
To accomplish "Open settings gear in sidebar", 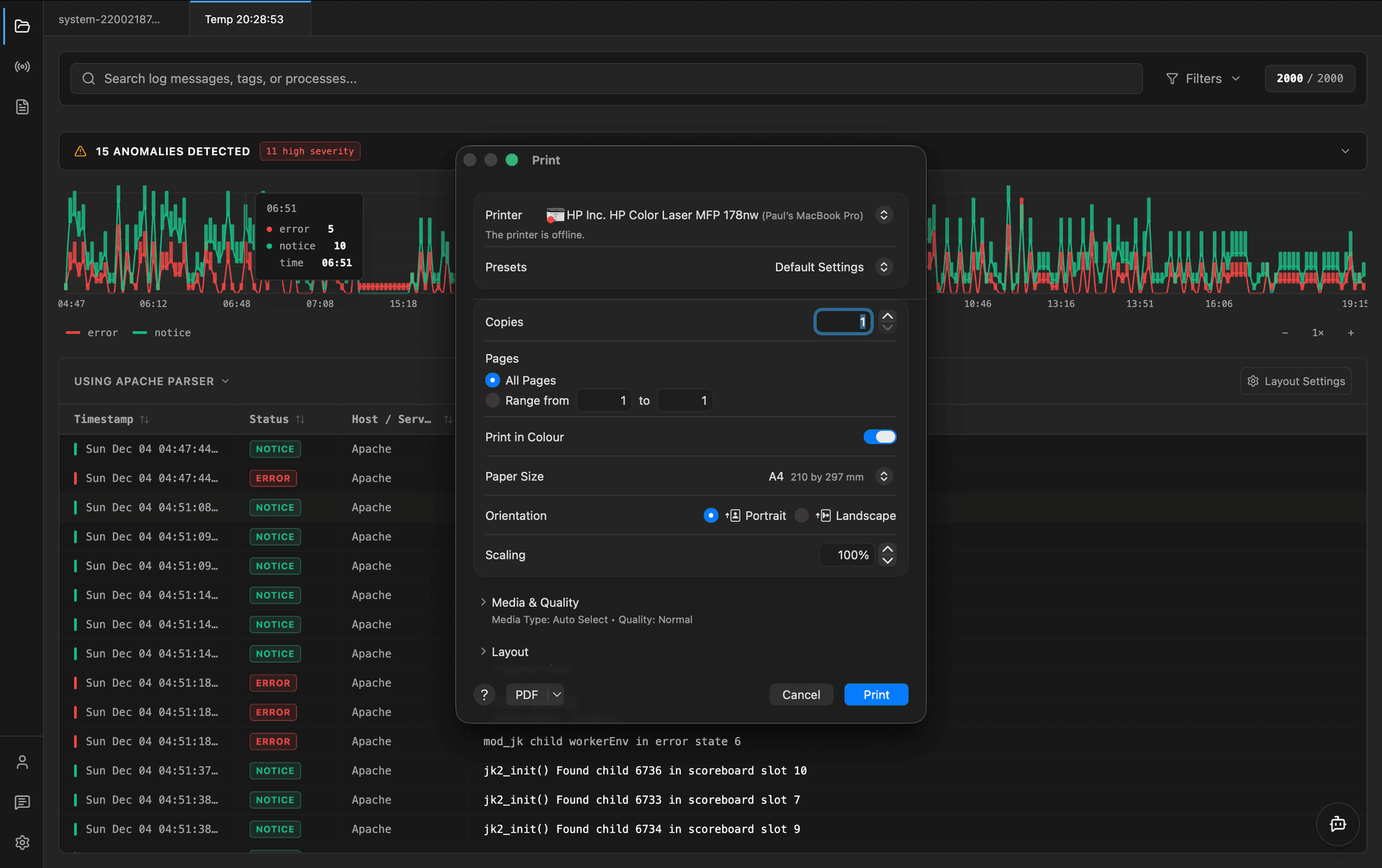I will pos(22,843).
